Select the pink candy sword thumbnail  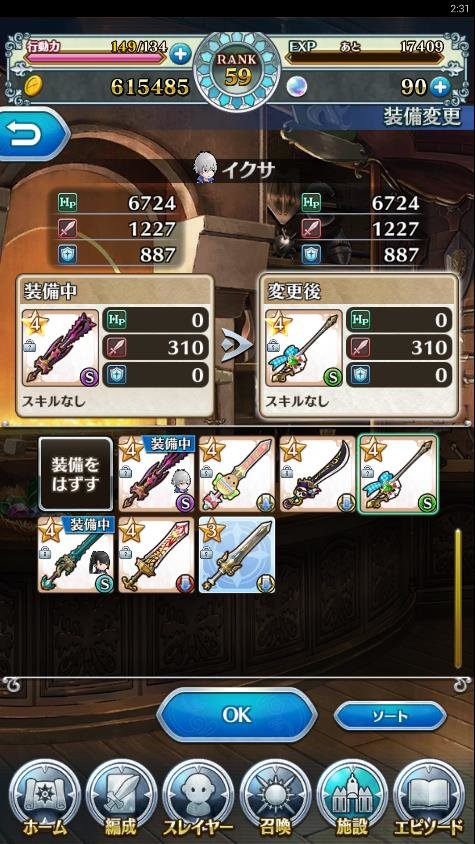[x=236, y=474]
